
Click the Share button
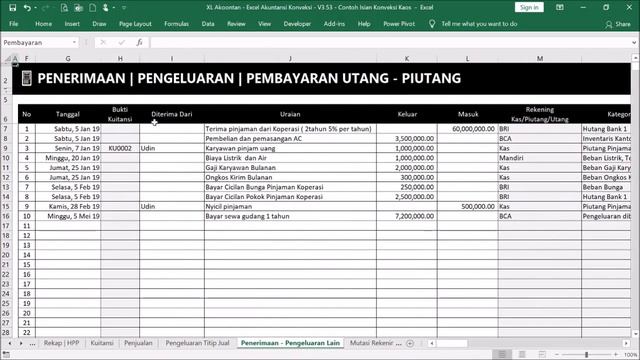pyautogui.click(x=618, y=24)
